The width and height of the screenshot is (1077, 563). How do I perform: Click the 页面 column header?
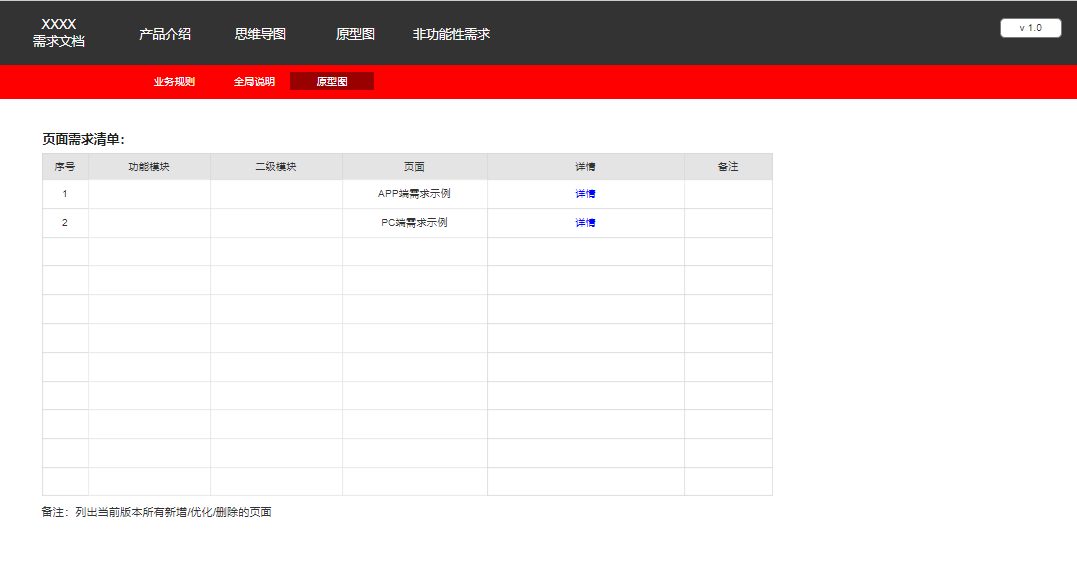click(x=414, y=167)
